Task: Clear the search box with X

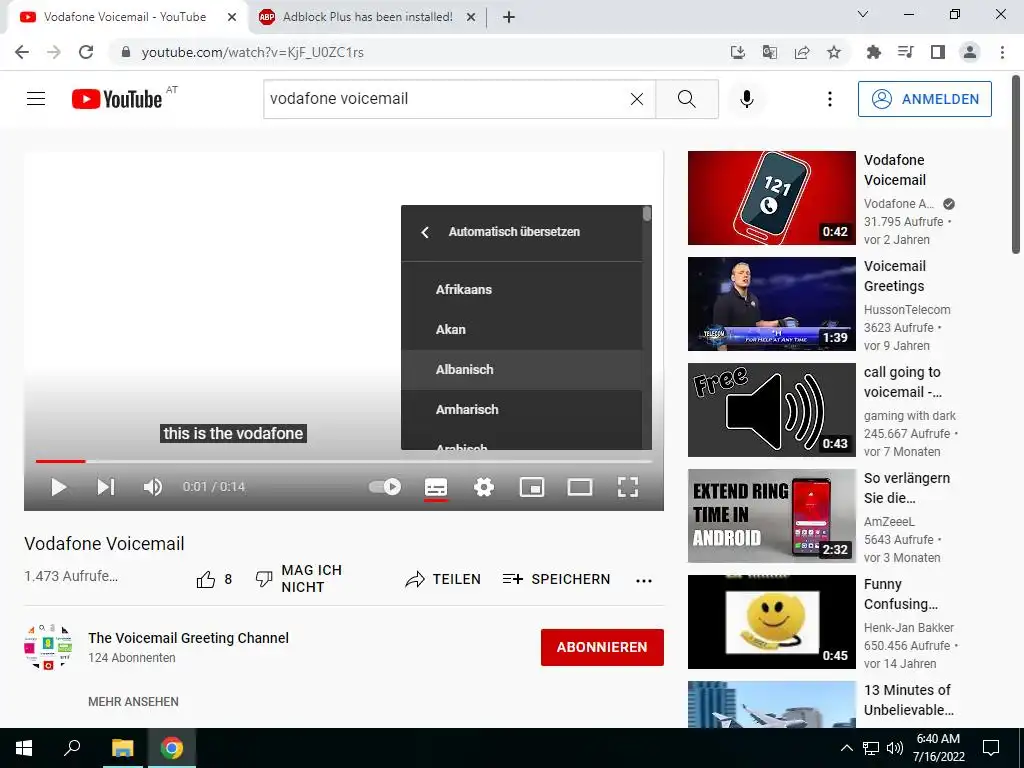Action: click(x=637, y=99)
